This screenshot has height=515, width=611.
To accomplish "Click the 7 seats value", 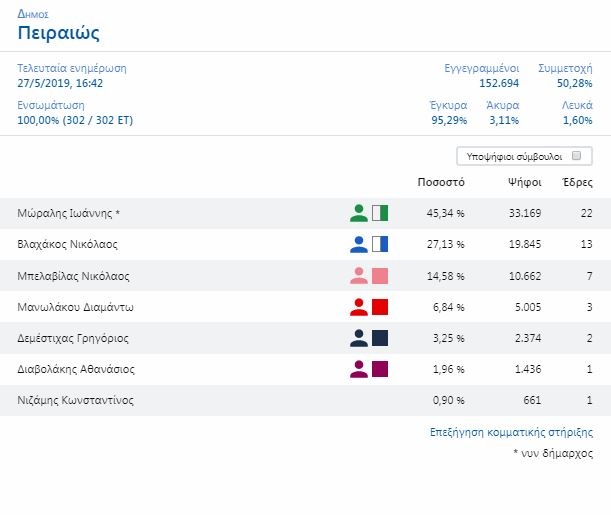I will (590, 276).
